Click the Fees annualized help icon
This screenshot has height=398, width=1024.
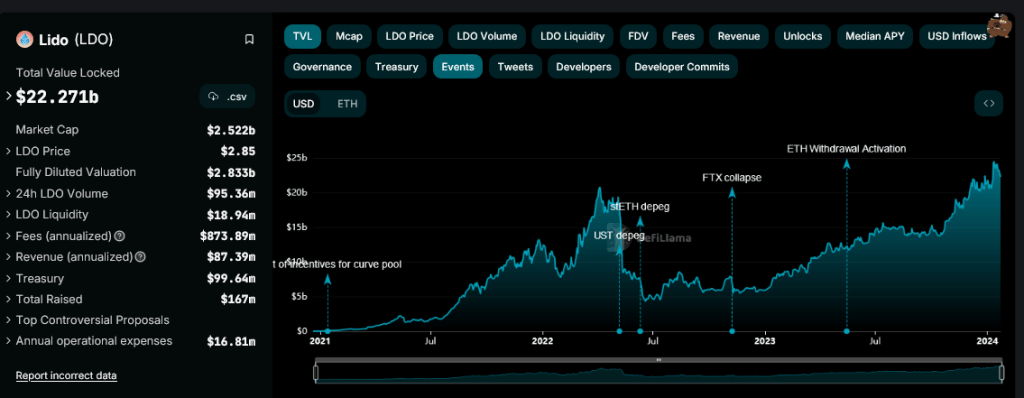[x=120, y=236]
